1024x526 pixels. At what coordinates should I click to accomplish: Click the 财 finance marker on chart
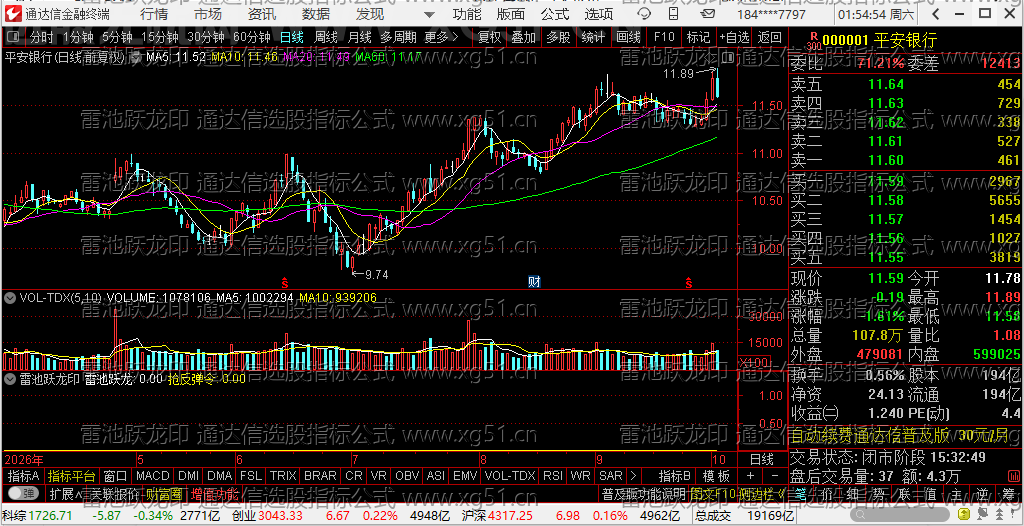pyautogui.click(x=534, y=282)
